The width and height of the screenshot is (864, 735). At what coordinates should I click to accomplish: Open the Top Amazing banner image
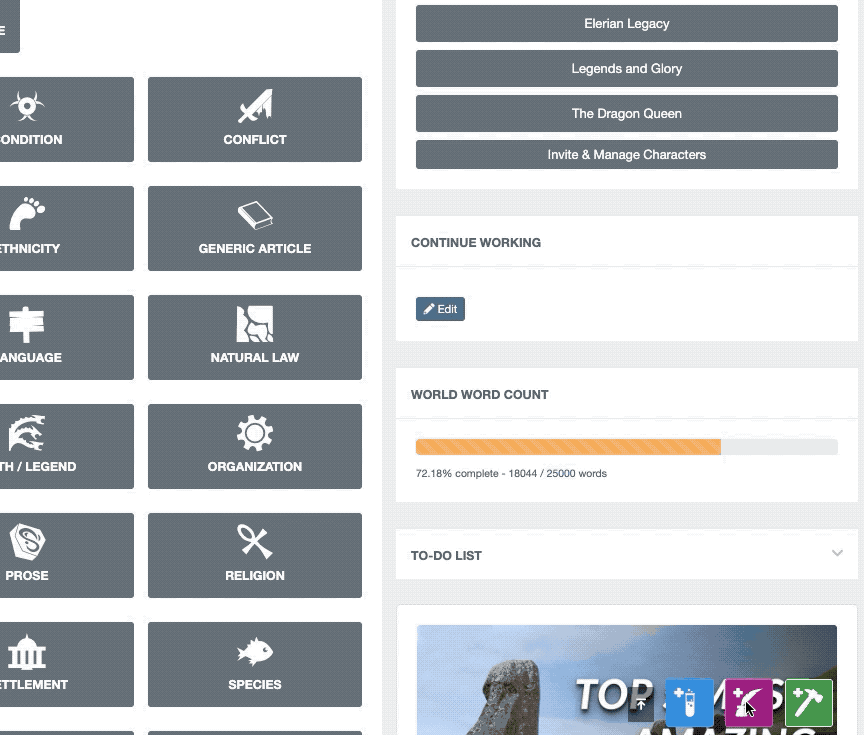point(627,680)
